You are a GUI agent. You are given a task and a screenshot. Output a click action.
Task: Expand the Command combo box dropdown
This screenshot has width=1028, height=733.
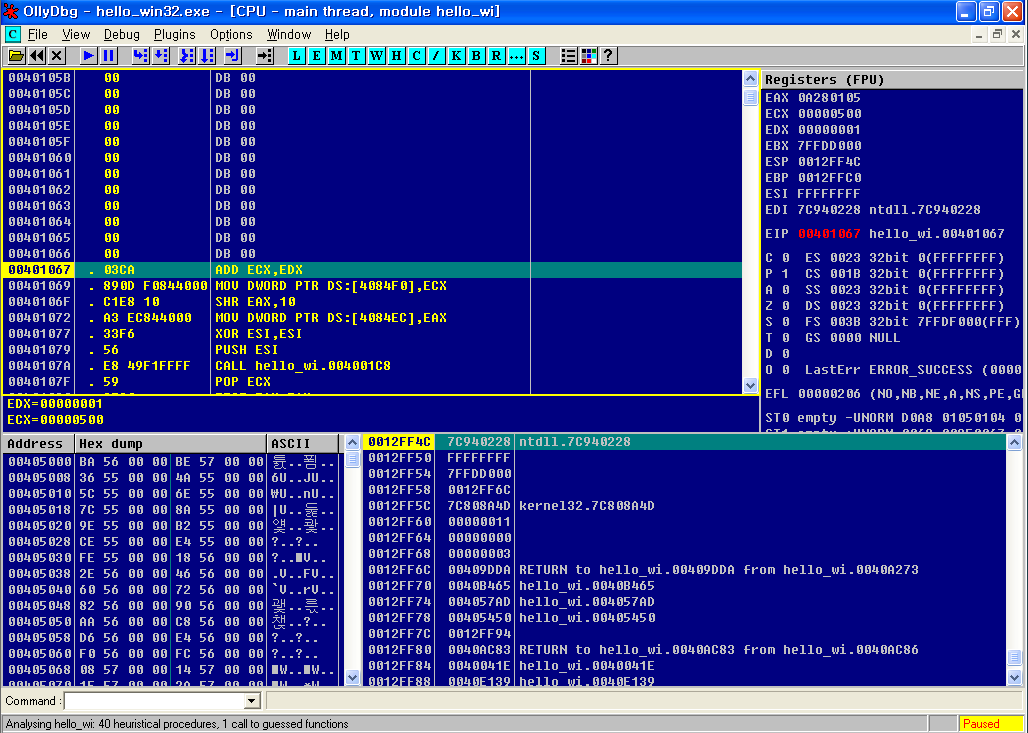pyautogui.click(x=252, y=701)
